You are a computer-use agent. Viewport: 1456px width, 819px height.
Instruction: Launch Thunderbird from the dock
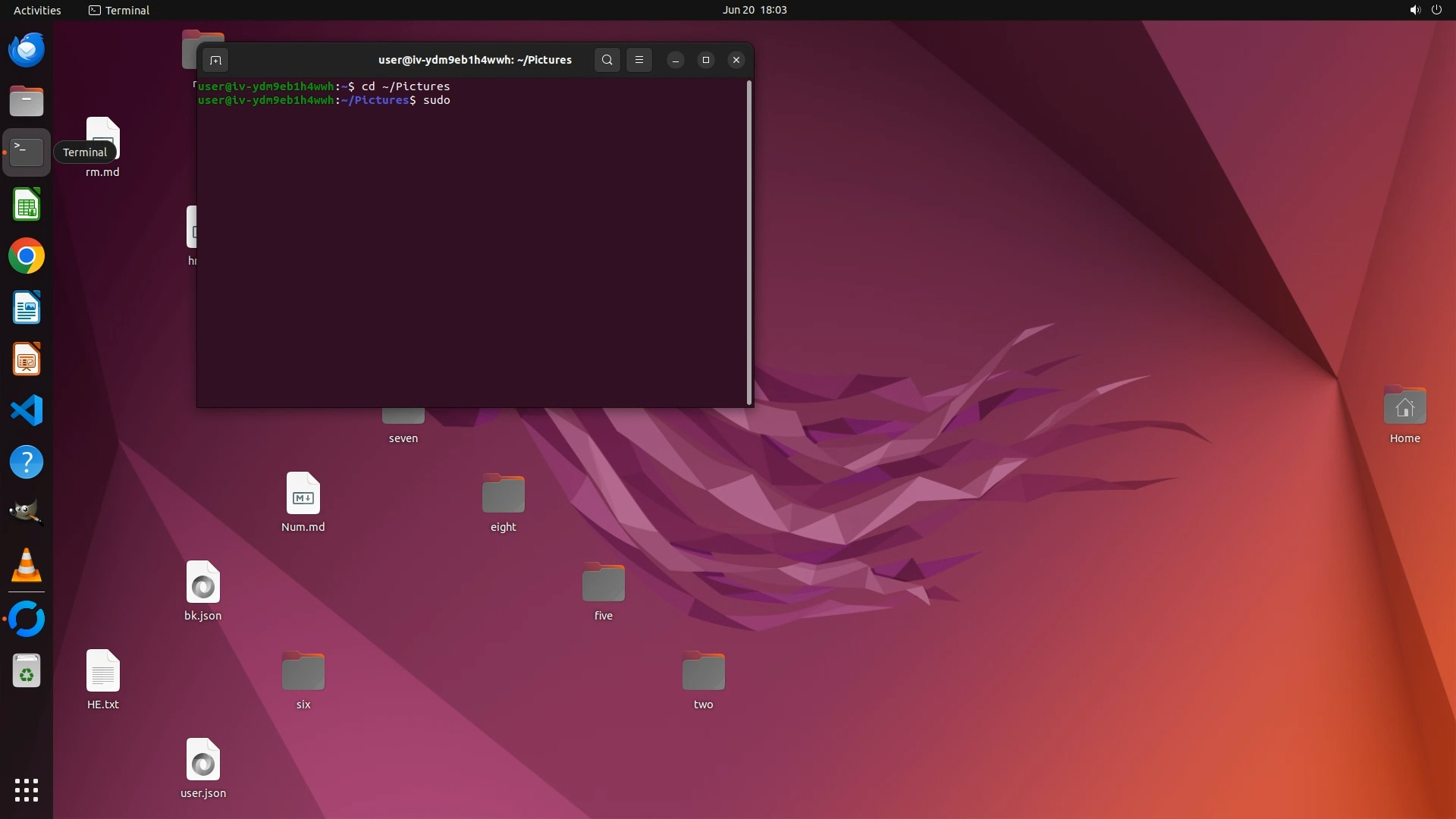click(x=27, y=50)
